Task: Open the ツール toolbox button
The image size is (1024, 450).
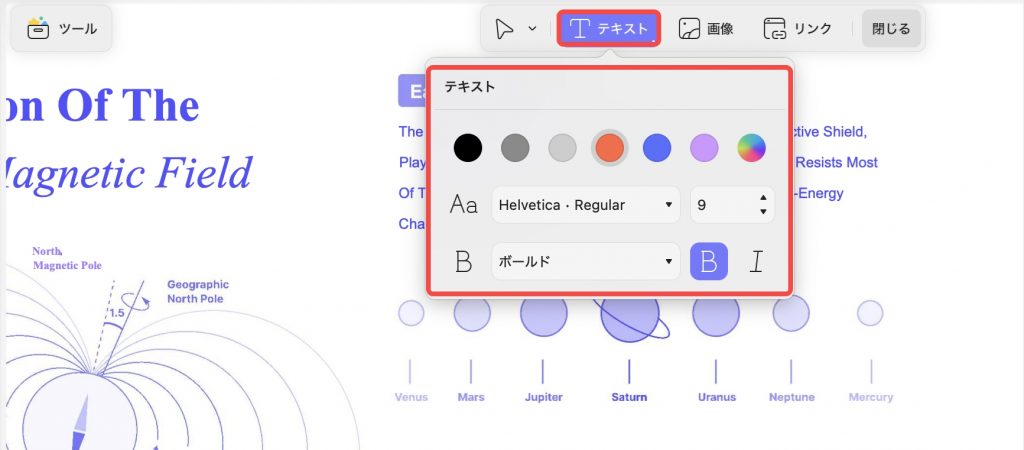Action: click(x=61, y=29)
